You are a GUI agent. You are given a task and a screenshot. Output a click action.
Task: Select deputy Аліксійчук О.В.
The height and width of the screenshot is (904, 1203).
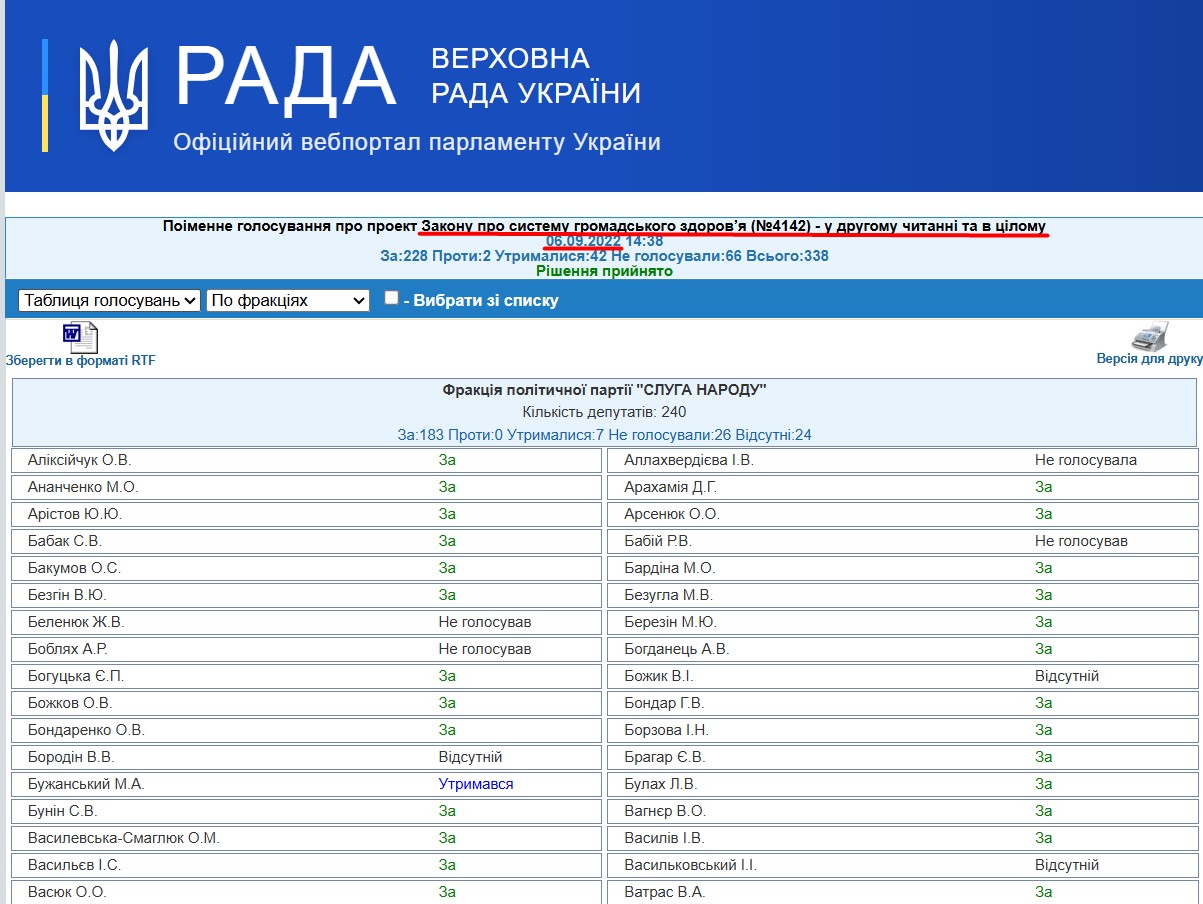[x=80, y=460]
